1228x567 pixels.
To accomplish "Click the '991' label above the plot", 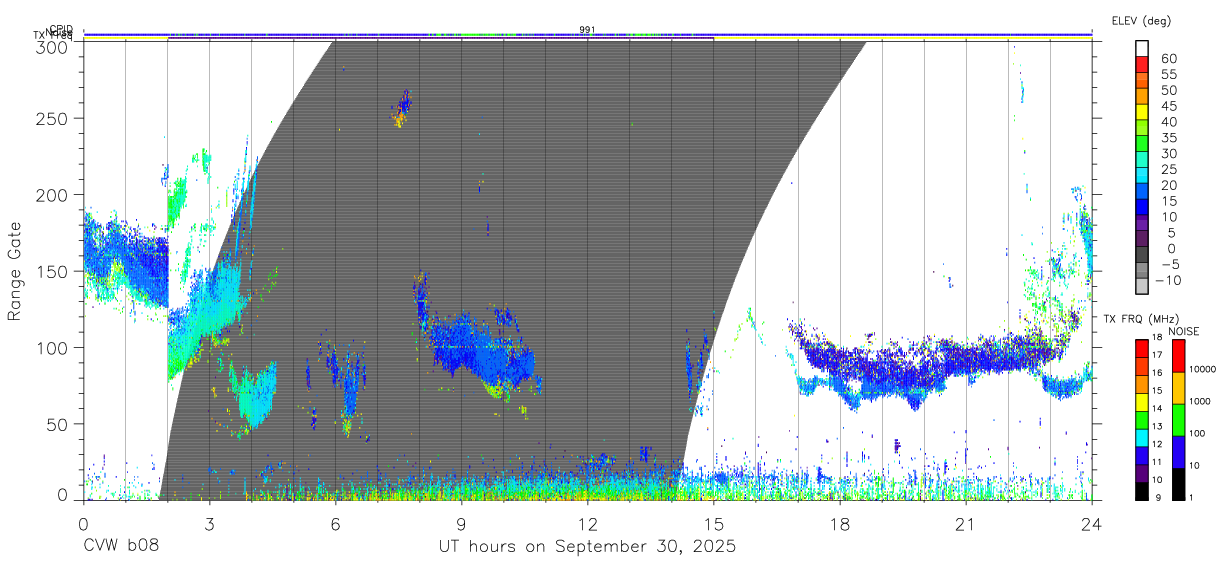I will (x=587, y=30).
